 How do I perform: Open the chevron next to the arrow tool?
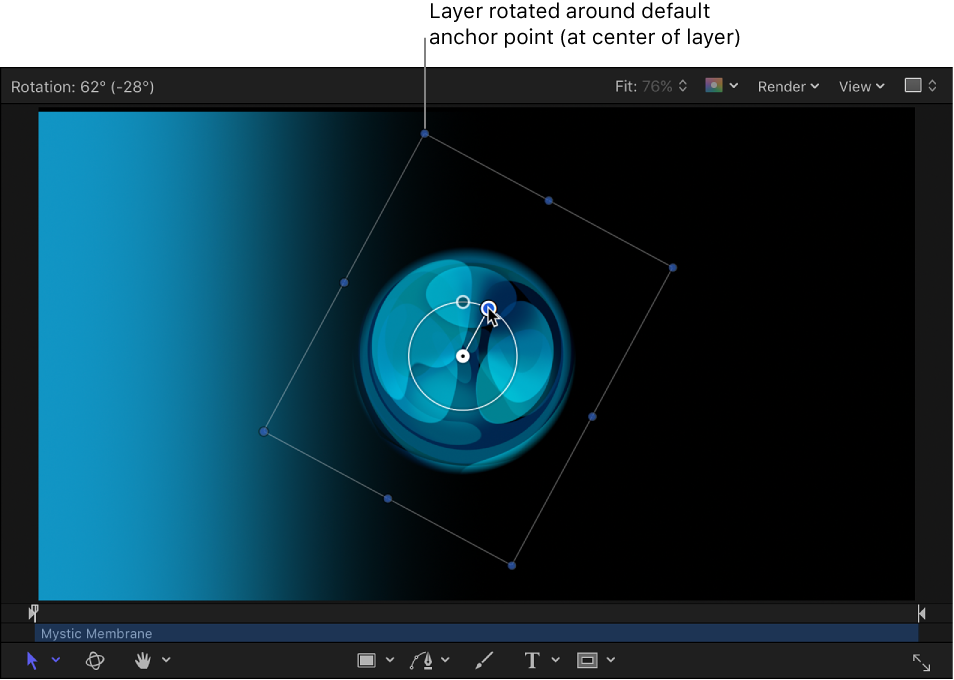coord(56,660)
